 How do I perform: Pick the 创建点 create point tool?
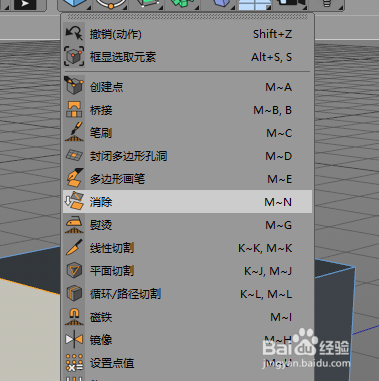coord(187,87)
